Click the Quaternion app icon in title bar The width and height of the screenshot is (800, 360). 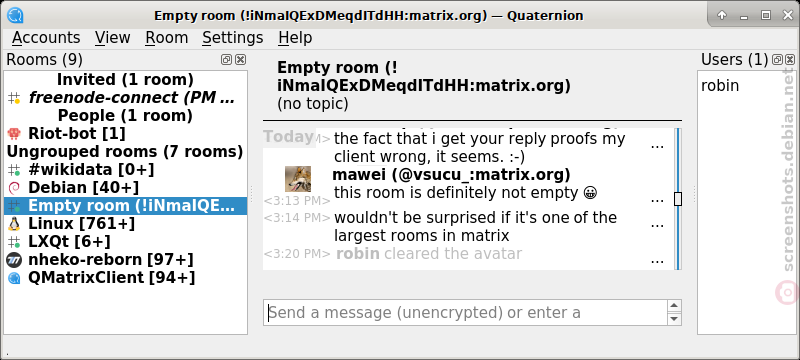(x=16, y=15)
